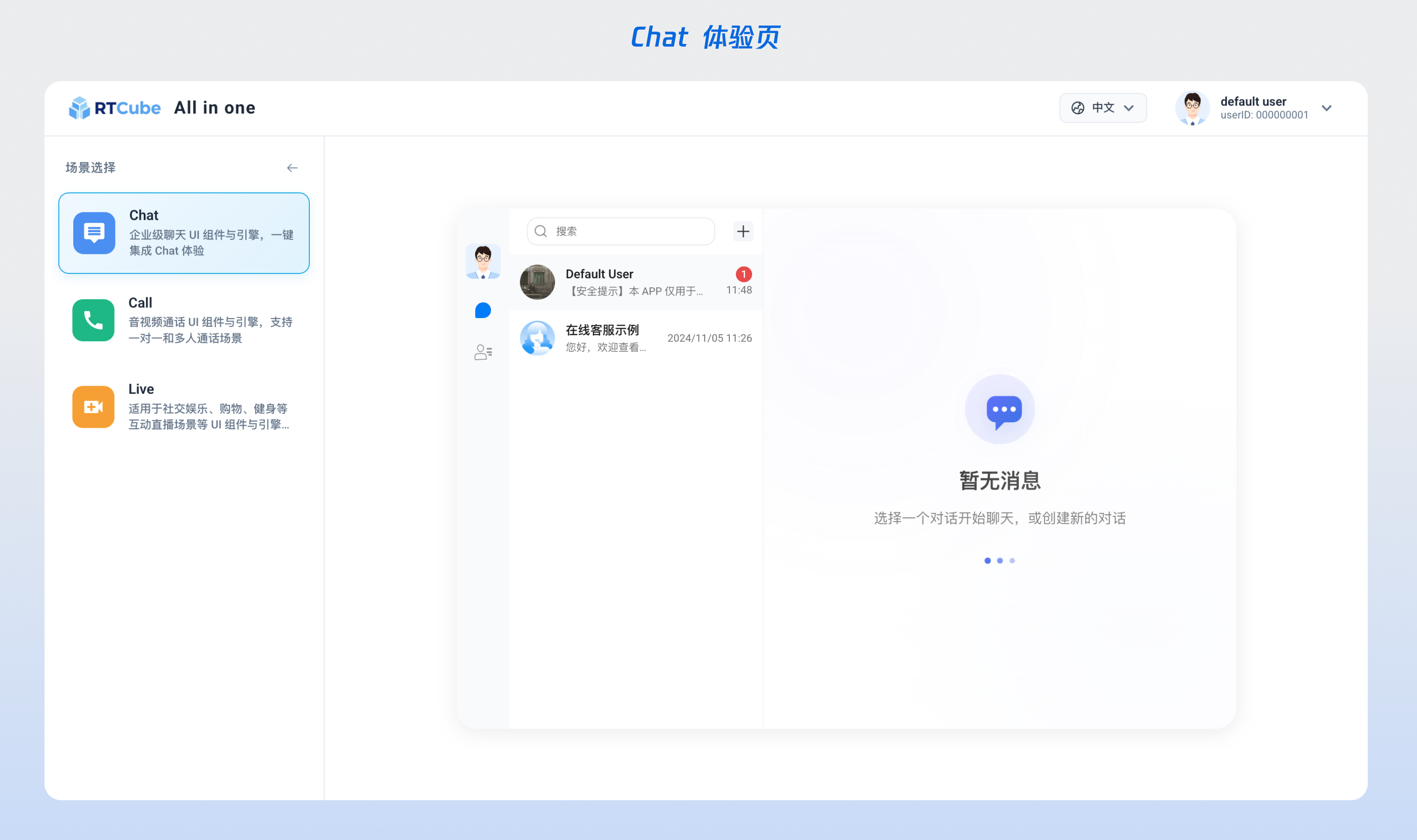
Task: Click the red unread message badge
Action: point(743,274)
